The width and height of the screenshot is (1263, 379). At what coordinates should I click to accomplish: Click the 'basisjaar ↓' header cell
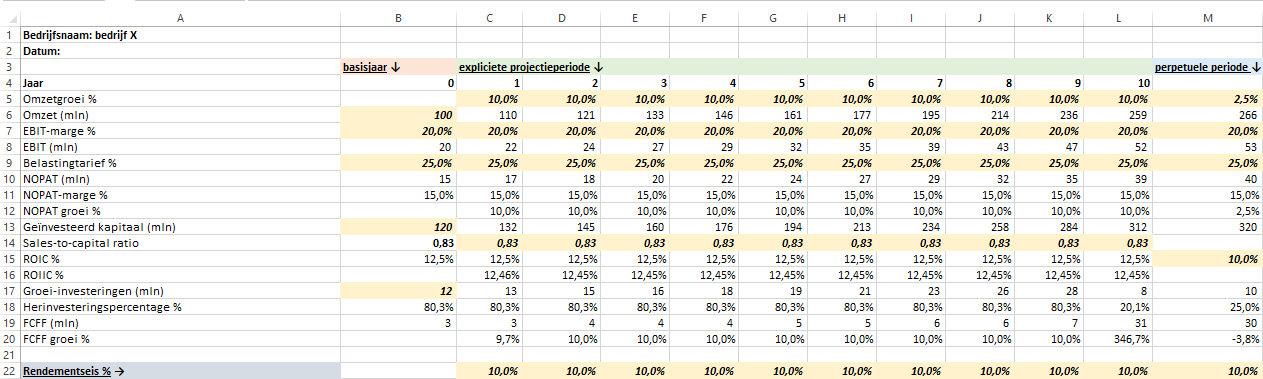tap(398, 67)
